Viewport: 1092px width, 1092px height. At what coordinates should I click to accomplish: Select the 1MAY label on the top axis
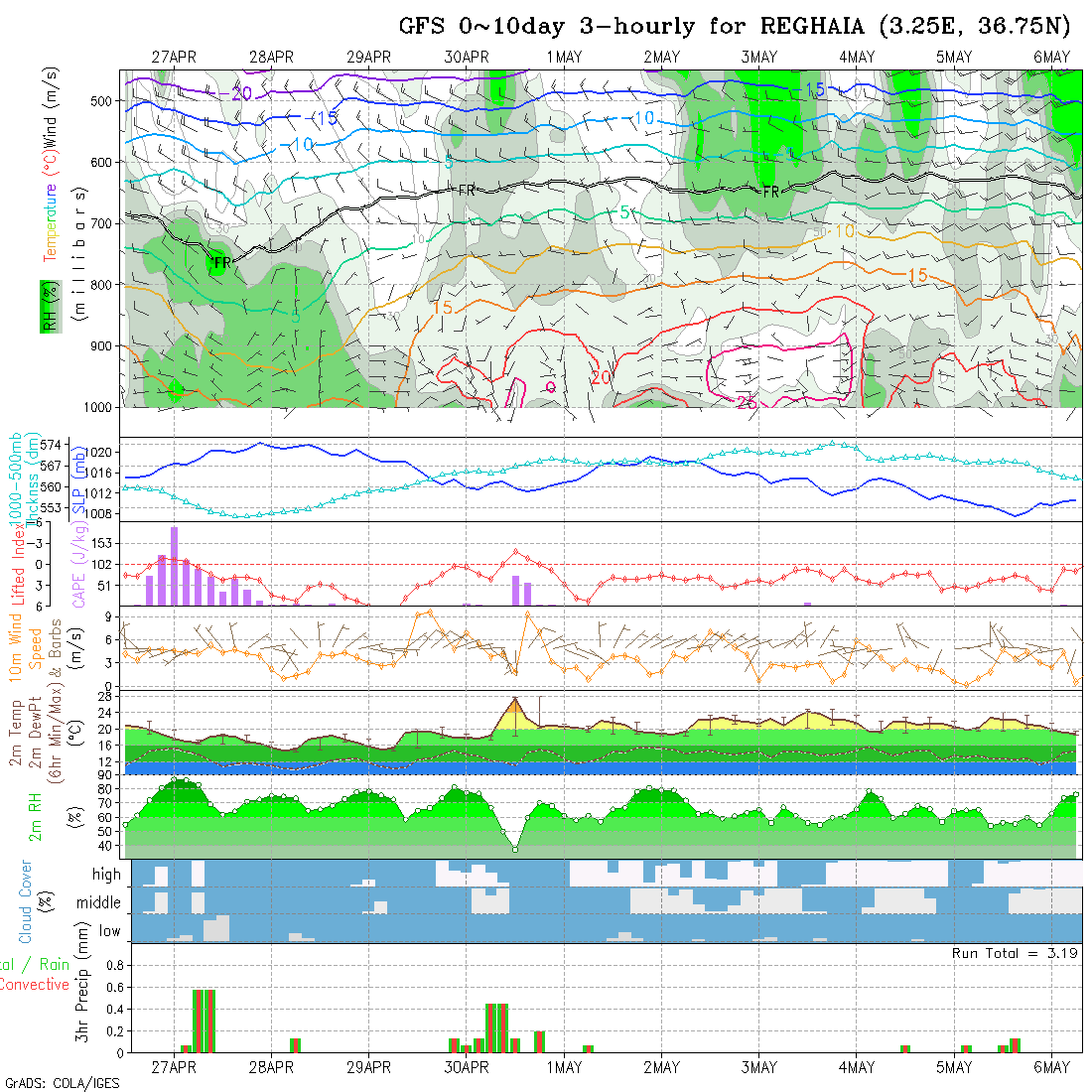pyautogui.click(x=564, y=58)
